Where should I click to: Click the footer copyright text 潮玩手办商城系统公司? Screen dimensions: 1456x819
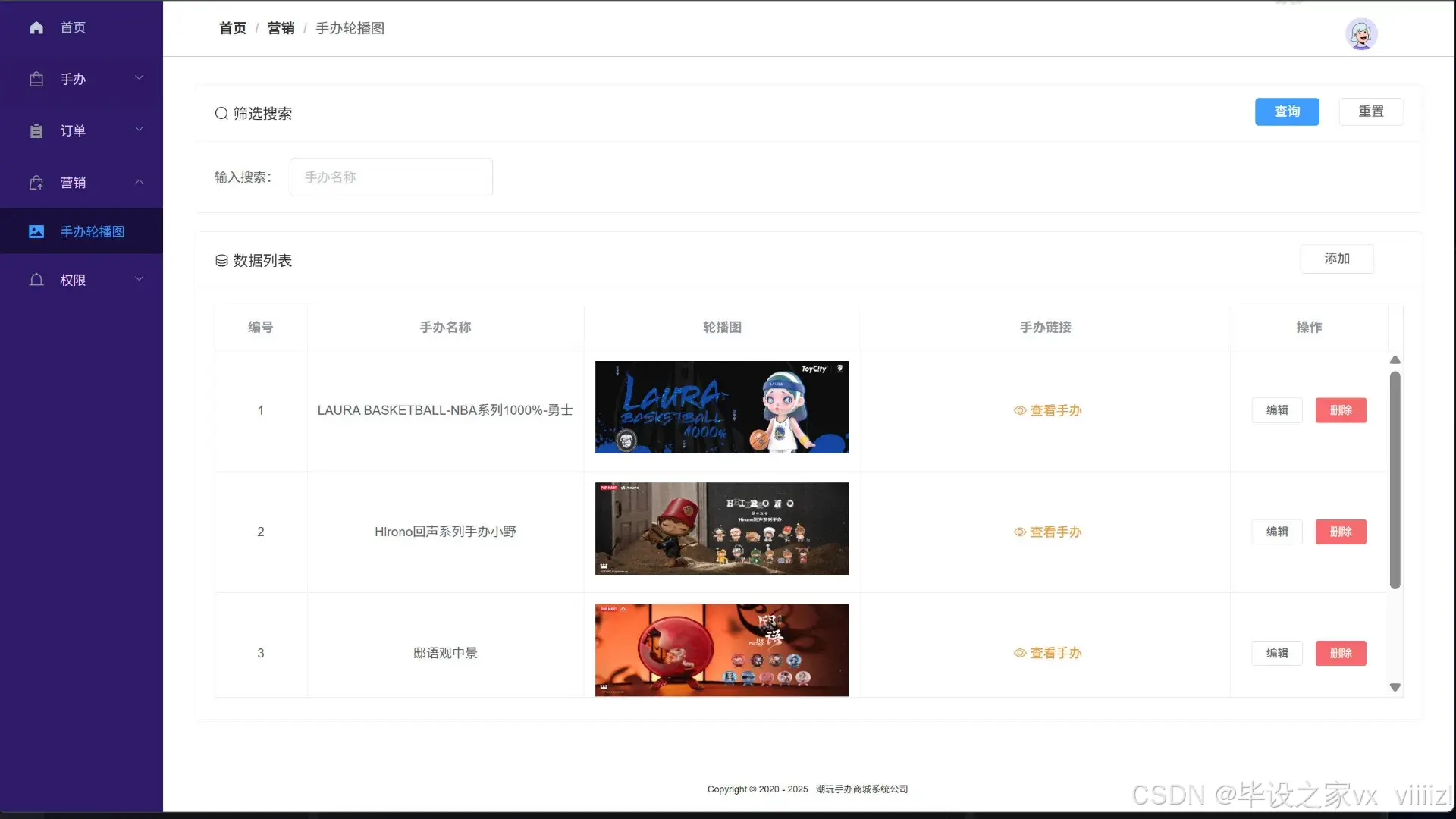click(861, 789)
